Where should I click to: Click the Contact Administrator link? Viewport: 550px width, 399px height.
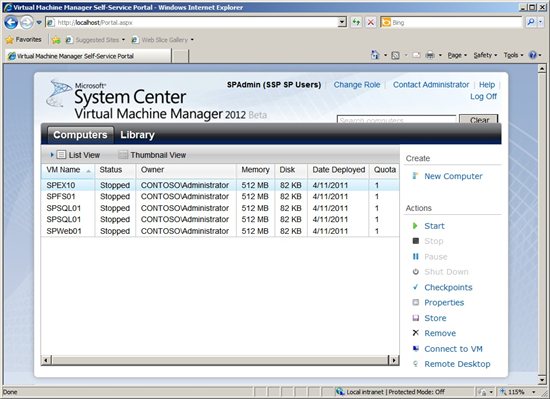click(431, 85)
